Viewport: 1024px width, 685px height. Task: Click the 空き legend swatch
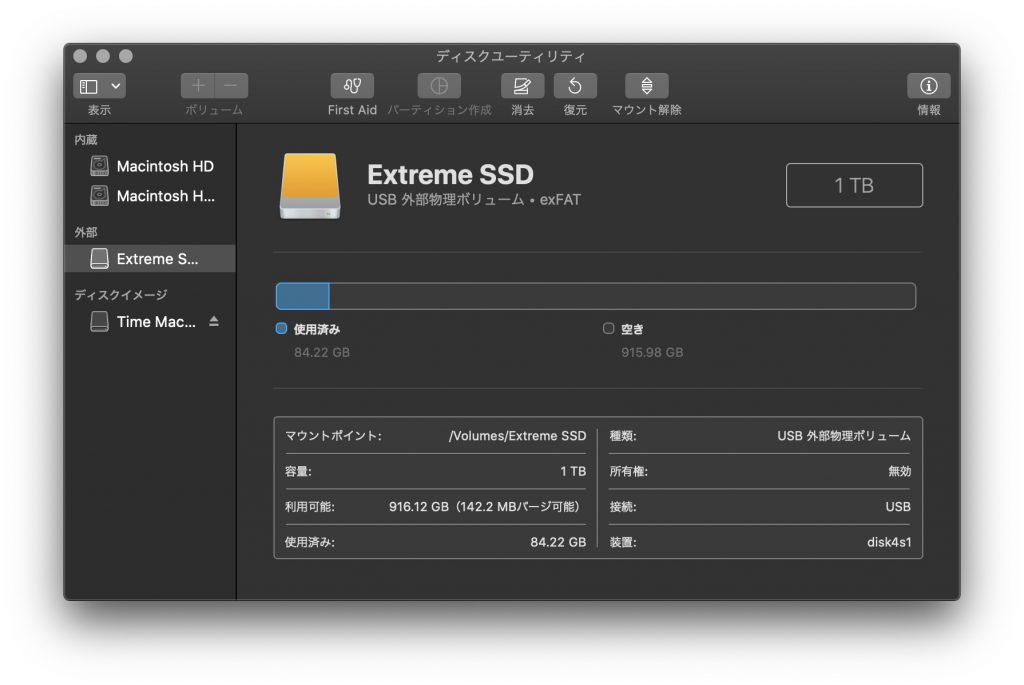pos(609,328)
